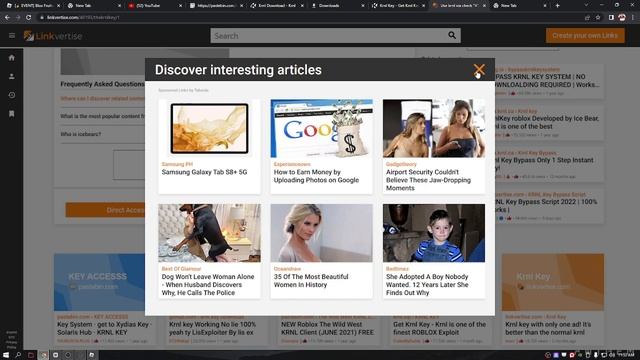Click the share page icon in address bar
The height and width of the screenshot is (360, 640).
[x=587, y=18]
